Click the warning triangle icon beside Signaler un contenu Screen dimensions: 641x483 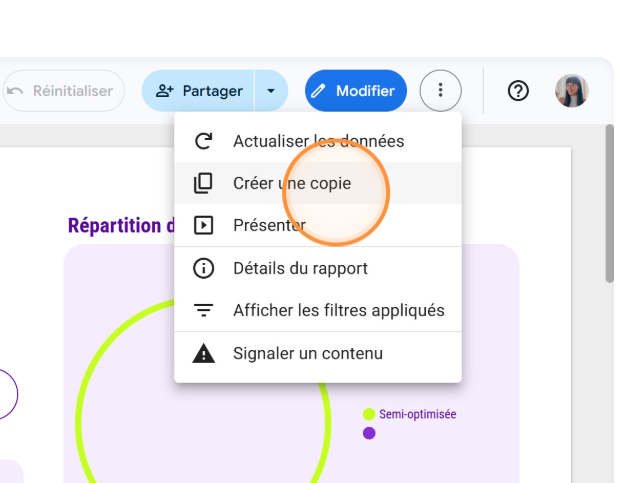pyautogui.click(x=203, y=353)
